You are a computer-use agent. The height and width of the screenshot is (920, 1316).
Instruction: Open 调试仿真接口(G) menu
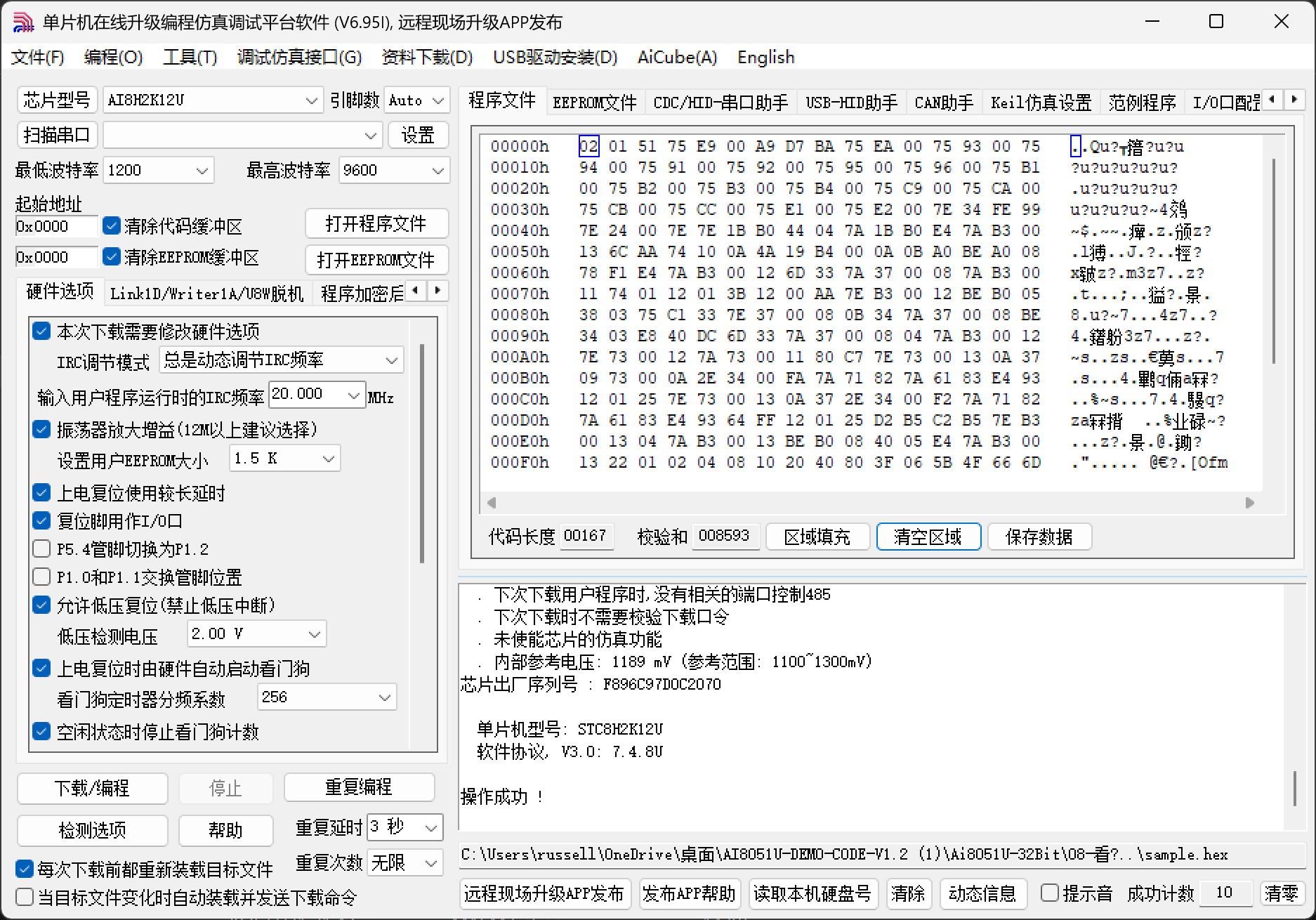[299, 57]
